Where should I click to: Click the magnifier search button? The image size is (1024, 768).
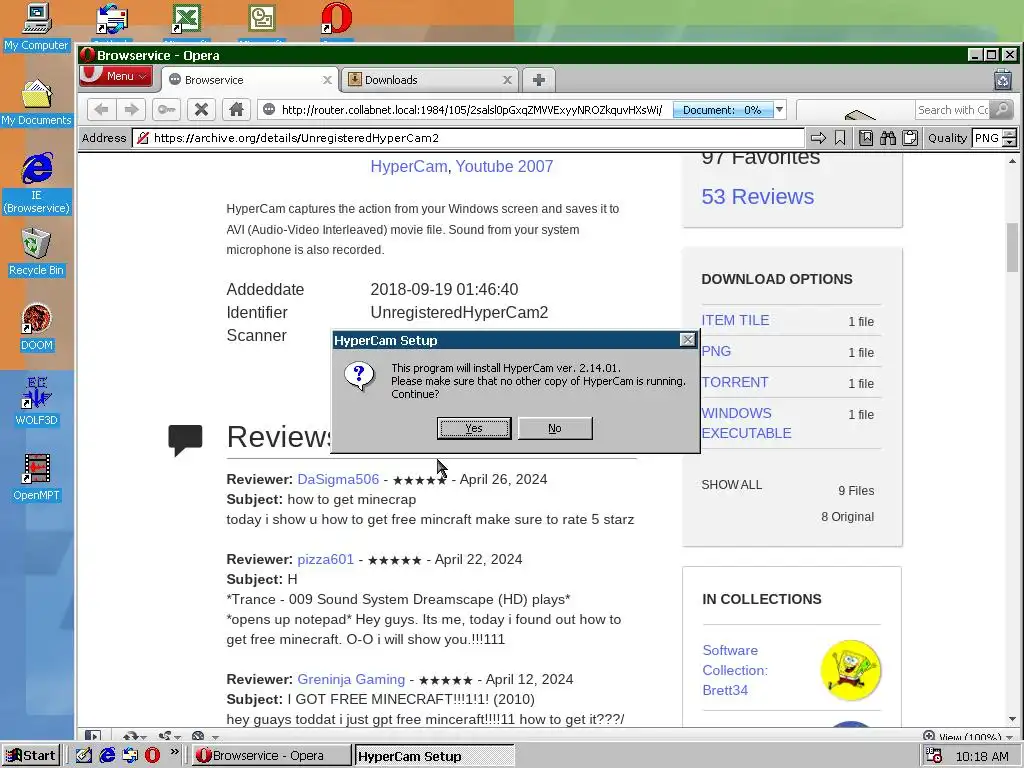pos(1001,110)
